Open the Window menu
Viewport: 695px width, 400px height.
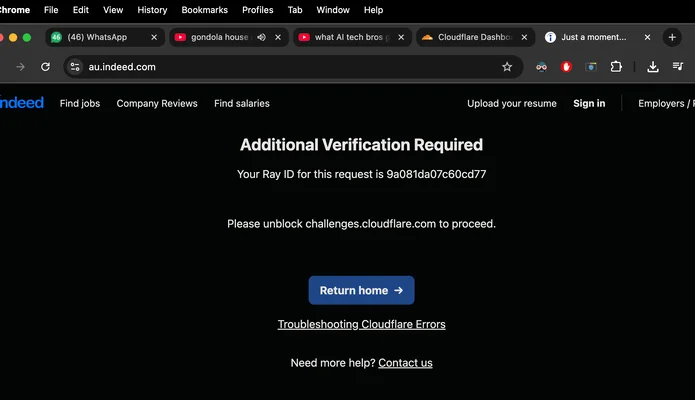pyautogui.click(x=333, y=10)
